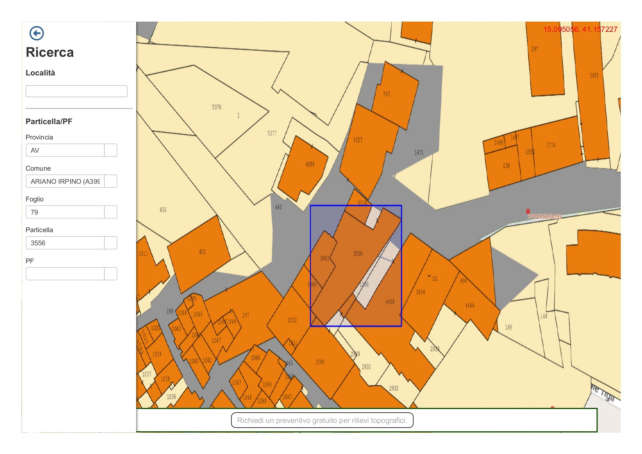Screen dimensions: 642x454
Task: Click the Foglio field with value 79
Action: coord(65,212)
